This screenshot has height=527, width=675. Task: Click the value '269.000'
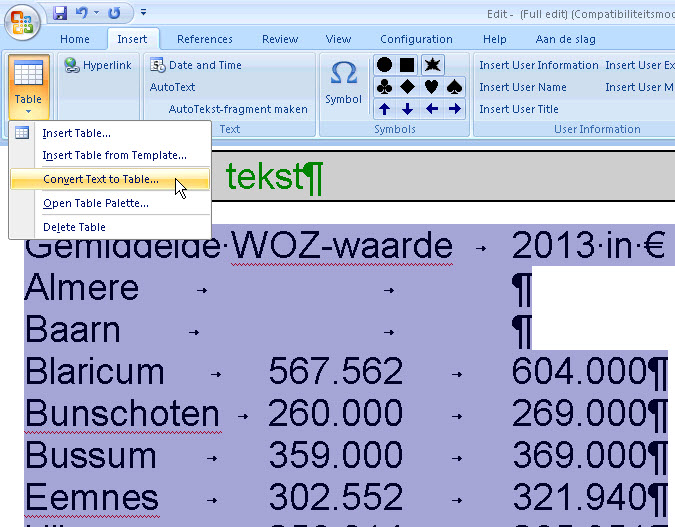(x=579, y=413)
